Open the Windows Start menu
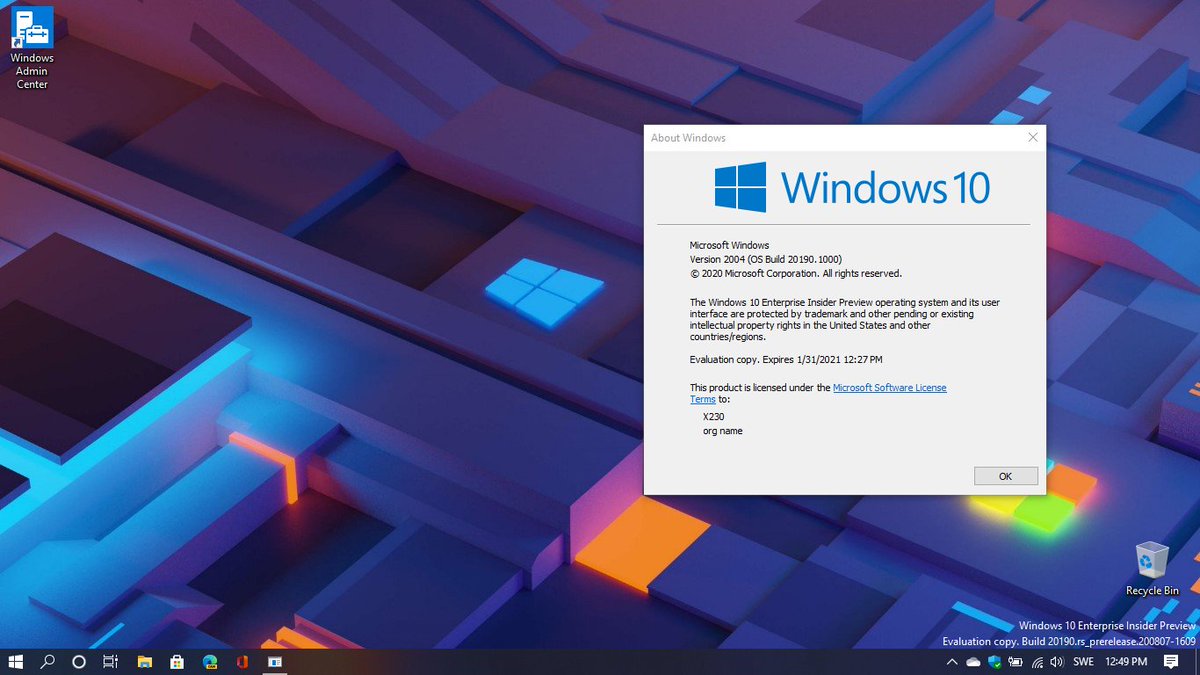 pos(16,662)
